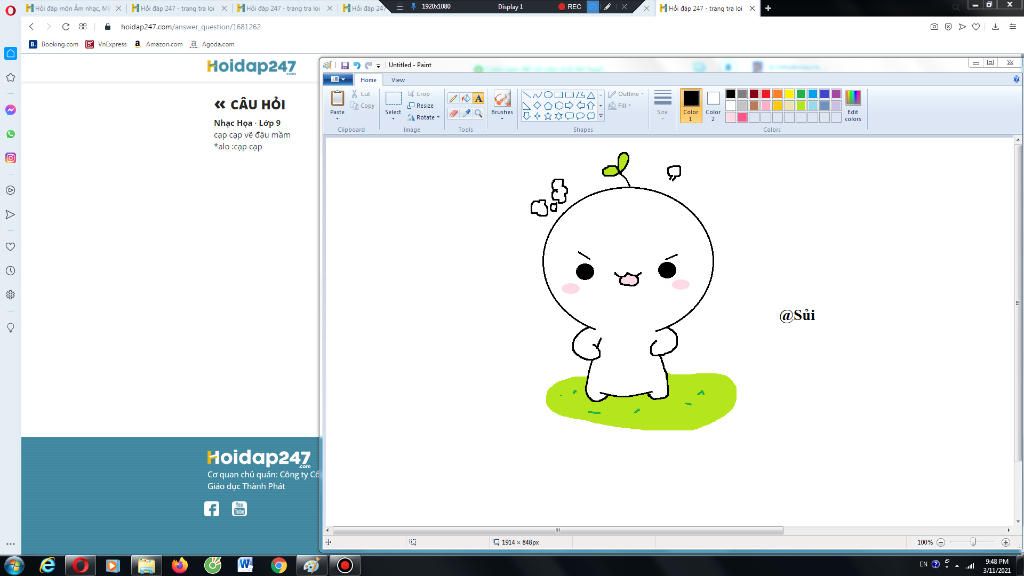
Task: Select the Color picker eyedropper tool
Action: click(466, 113)
